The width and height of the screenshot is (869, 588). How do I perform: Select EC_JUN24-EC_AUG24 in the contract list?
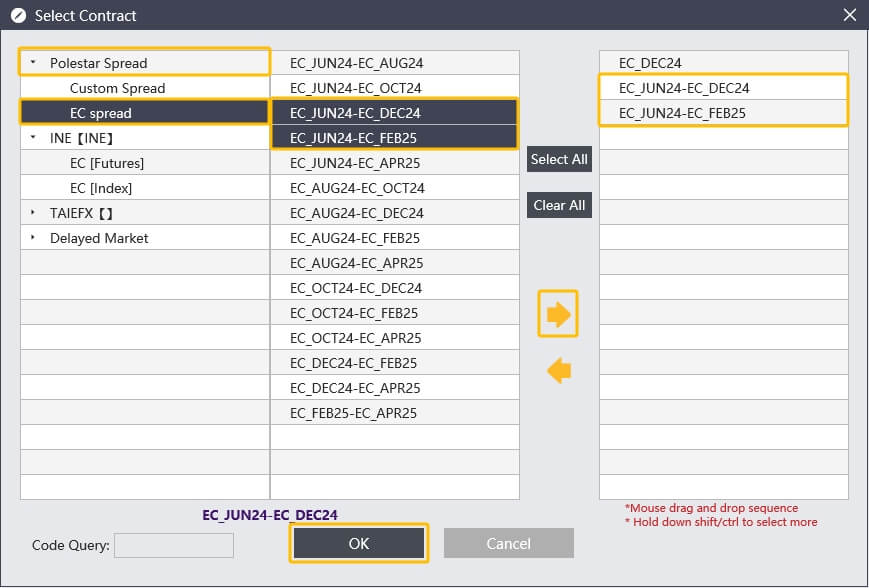tap(356, 63)
